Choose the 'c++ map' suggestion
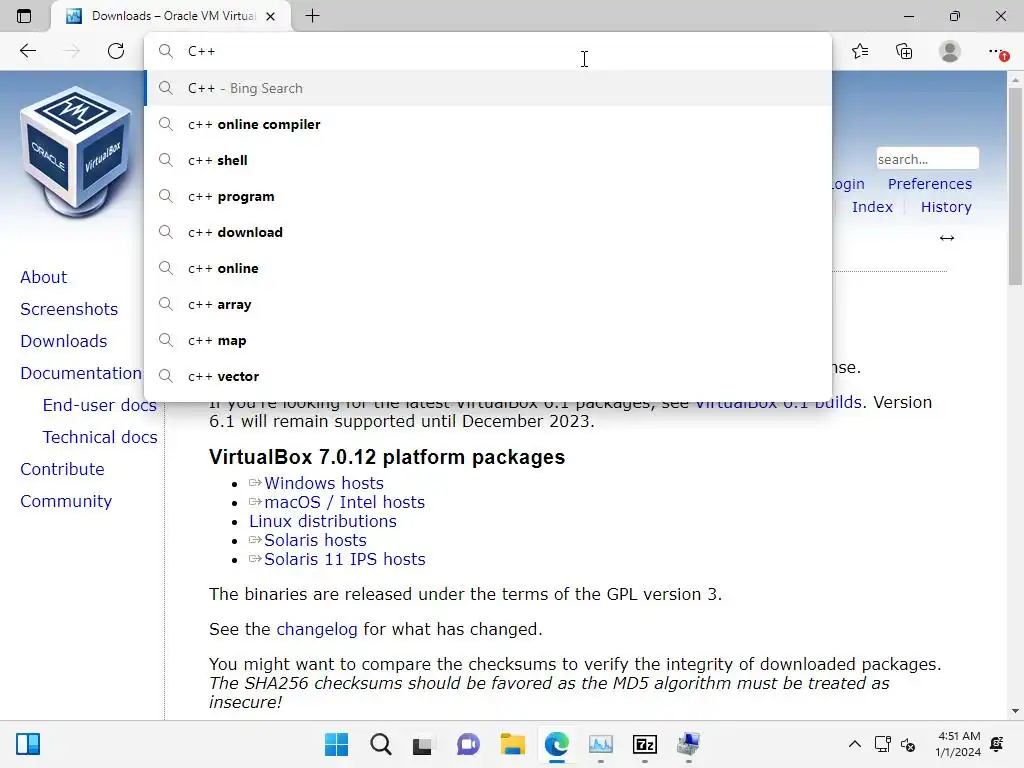The image size is (1024, 768). point(488,340)
